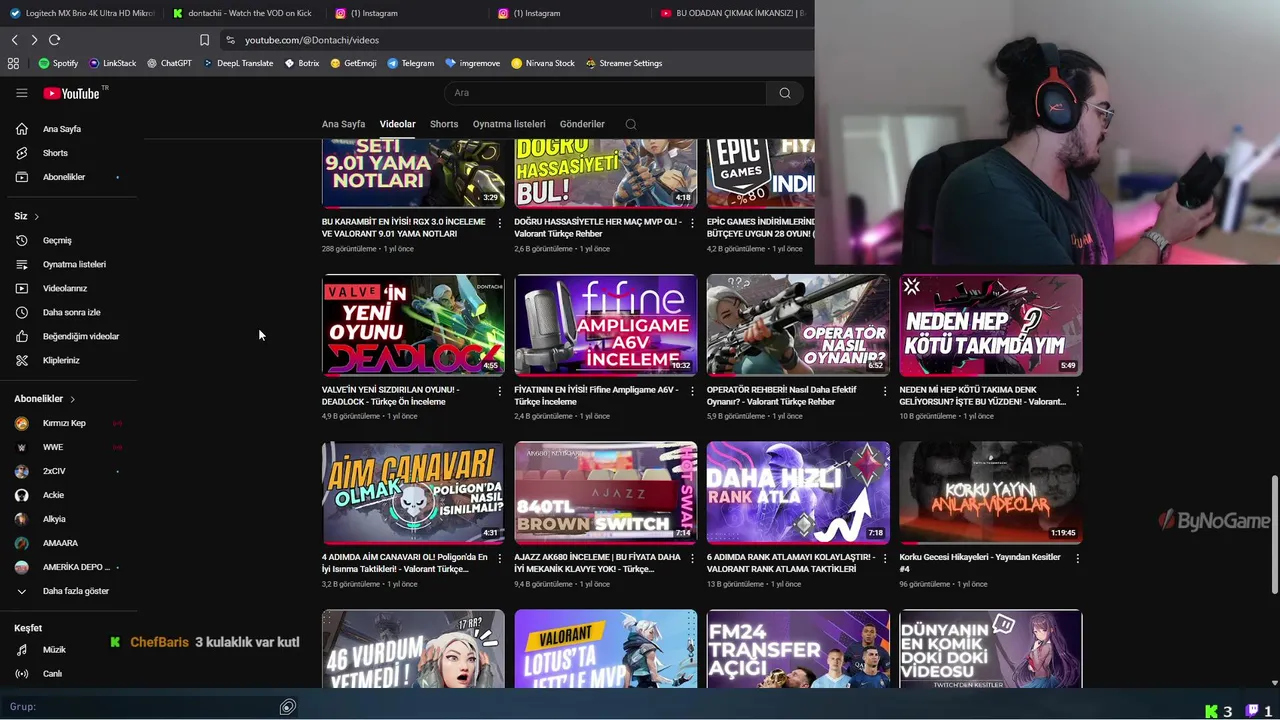Open options for 6 ADIMDA RANK ATLAMAYI video

[884, 559]
